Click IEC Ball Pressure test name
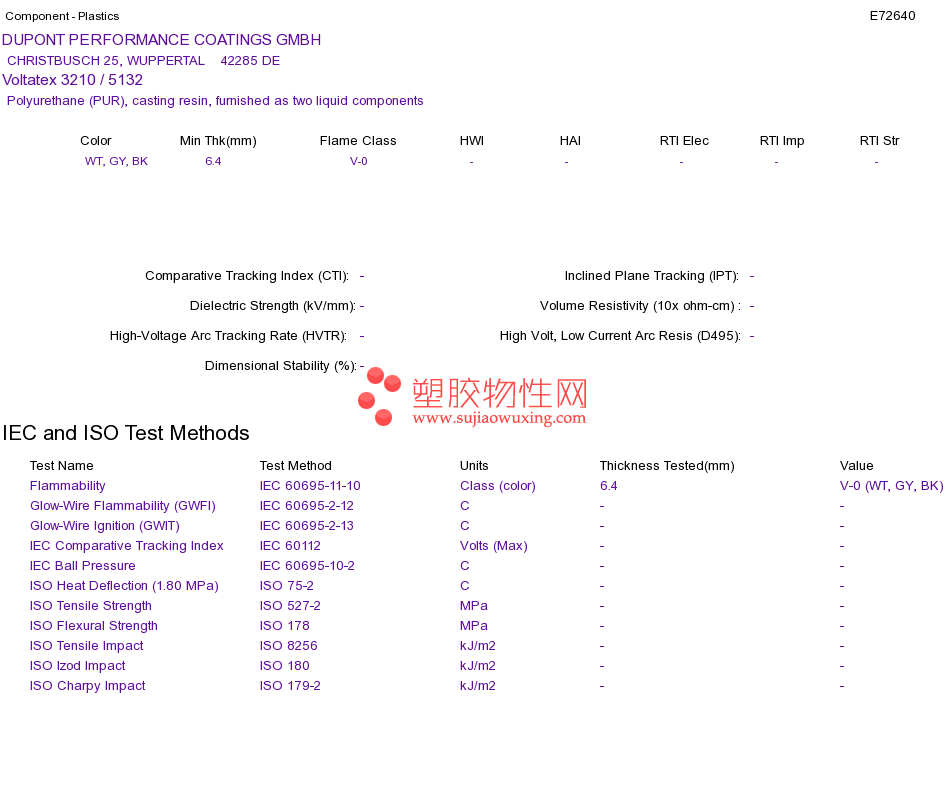The height and width of the screenshot is (800, 950). pos(82,566)
